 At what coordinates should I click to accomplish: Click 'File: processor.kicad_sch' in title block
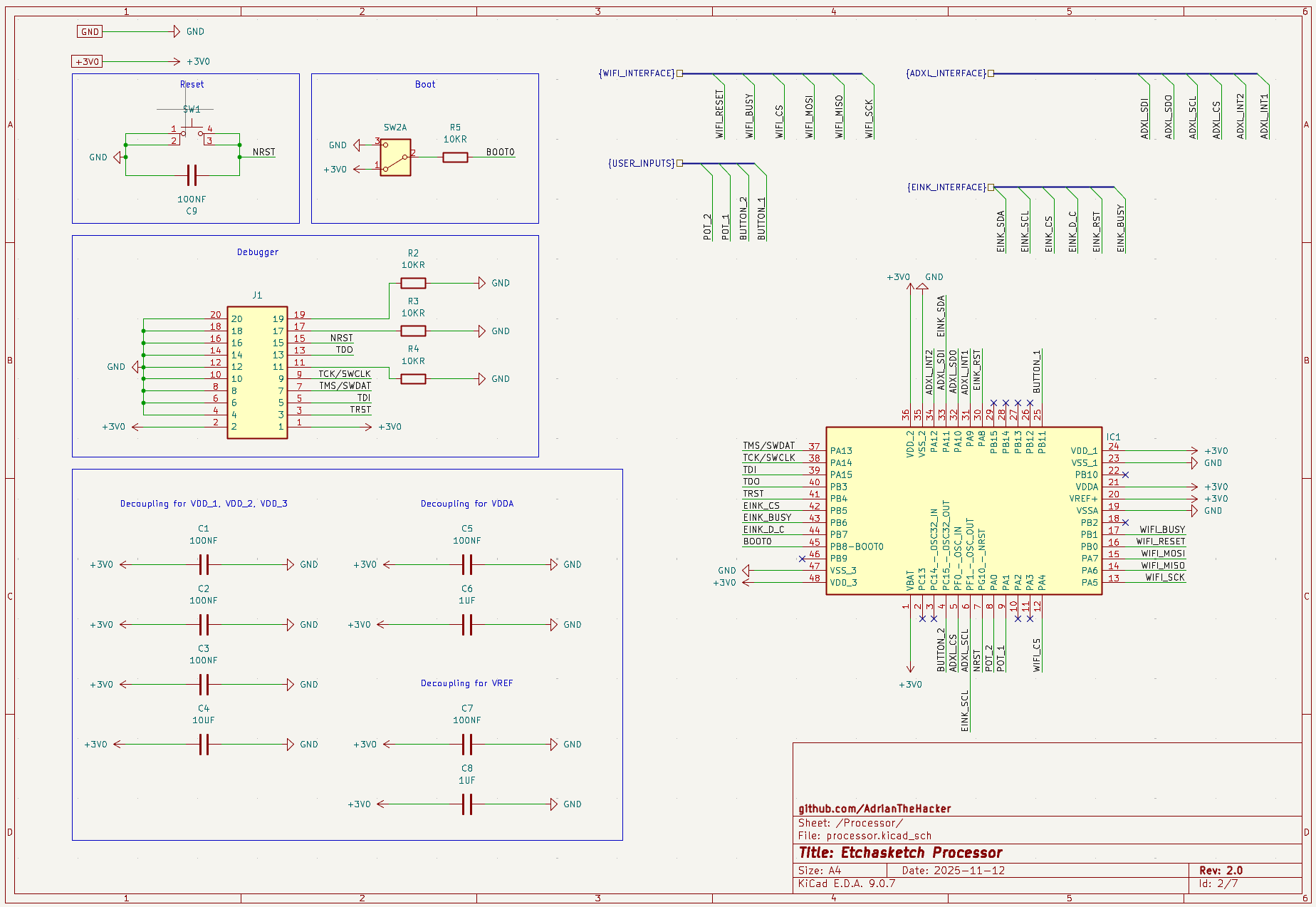tap(865, 836)
